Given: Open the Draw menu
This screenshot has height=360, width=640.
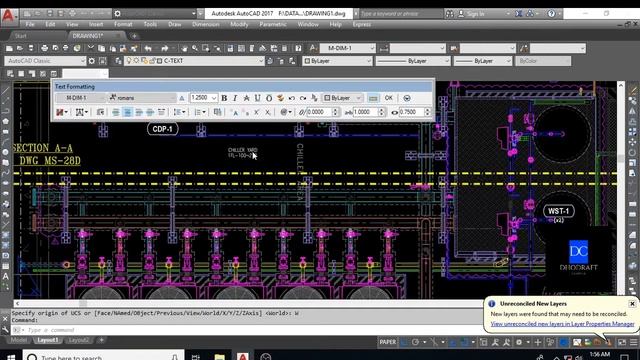Looking at the screenshot, I should pyautogui.click(x=174, y=24).
